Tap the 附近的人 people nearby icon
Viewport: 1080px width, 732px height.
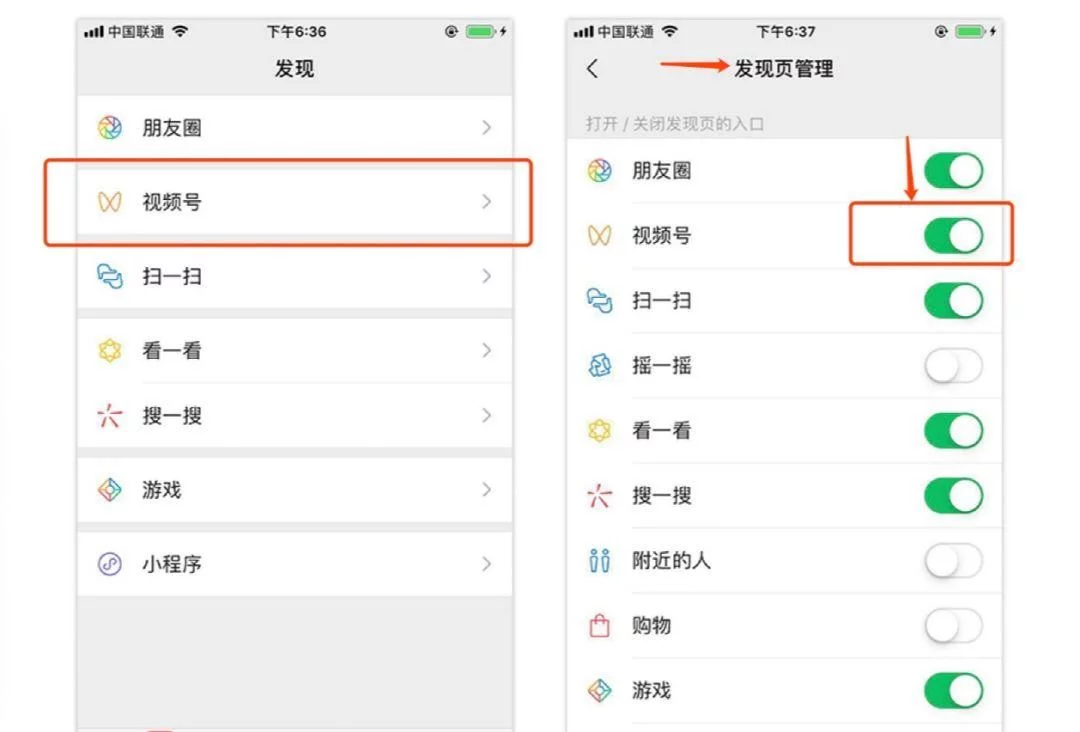point(599,561)
